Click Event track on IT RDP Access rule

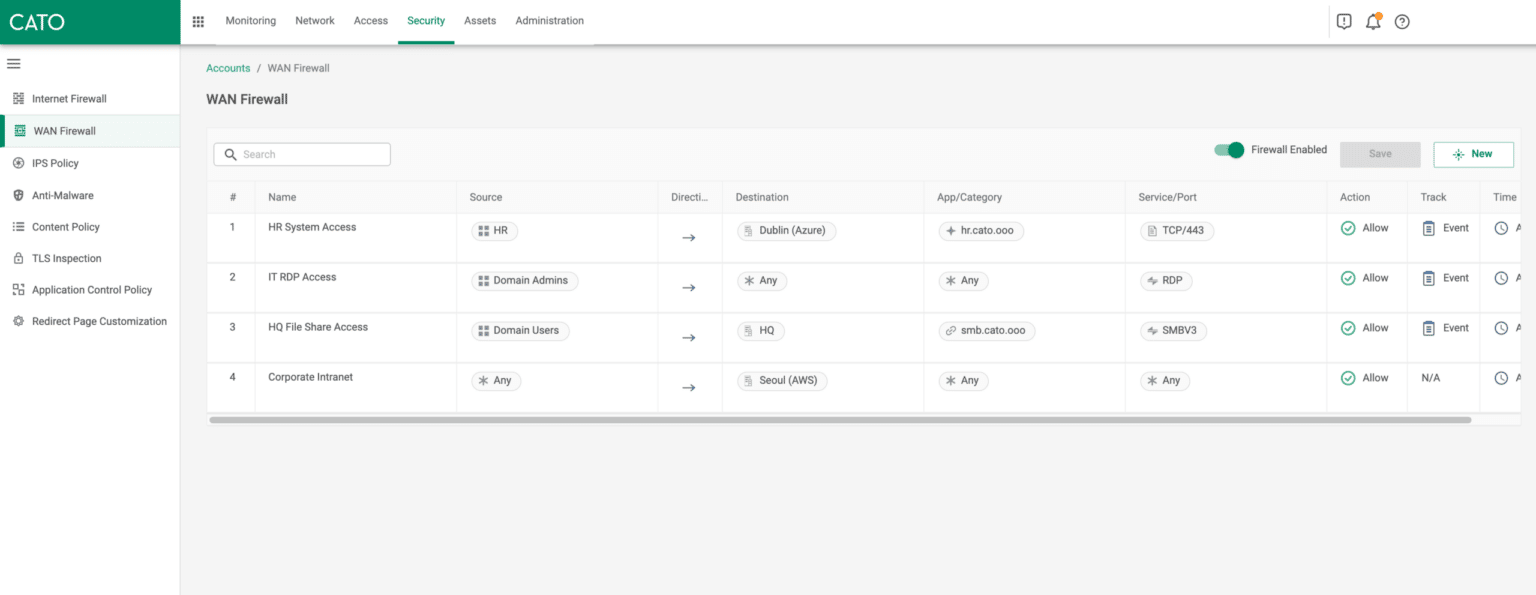click(x=1446, y=278)
